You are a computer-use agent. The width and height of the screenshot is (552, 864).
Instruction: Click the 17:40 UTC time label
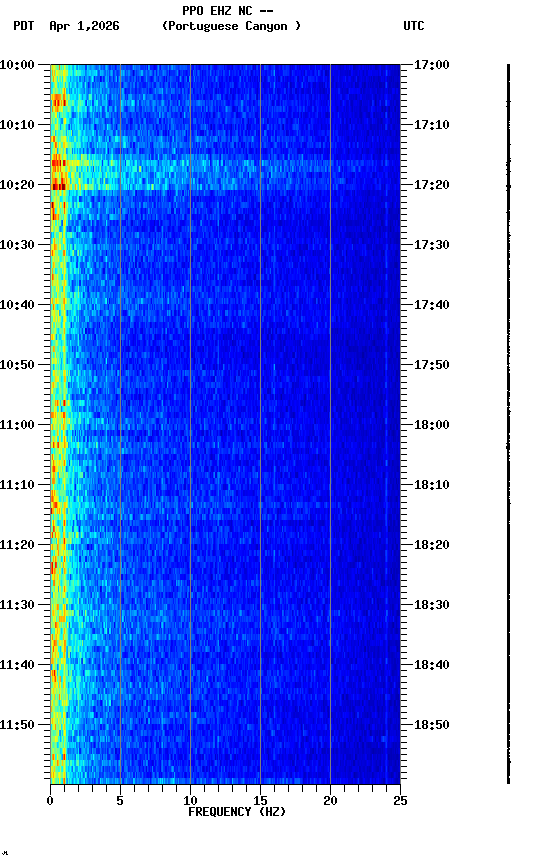click(432, 305)
